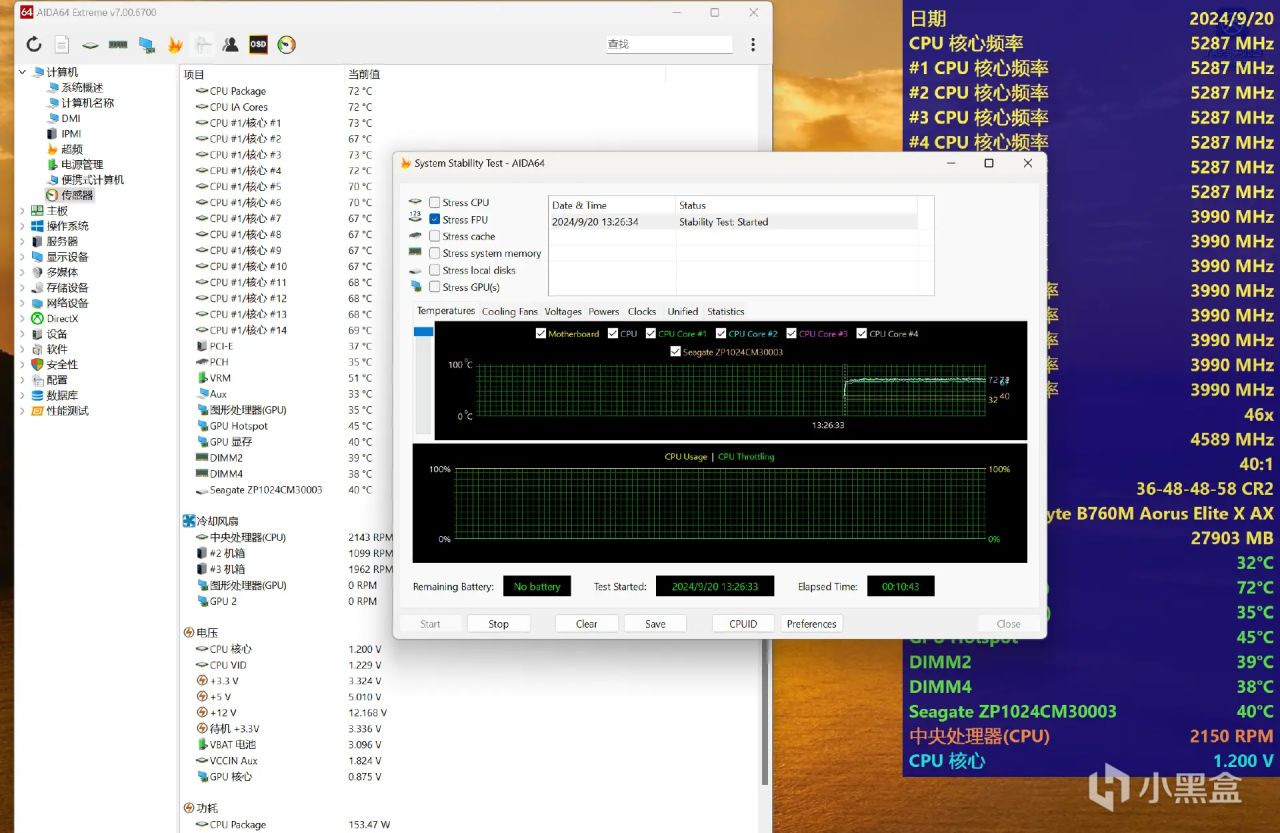The image size is (1280, 833).
Task: Launch stability test via flame toolbar icon
Action: pos(175,44)
